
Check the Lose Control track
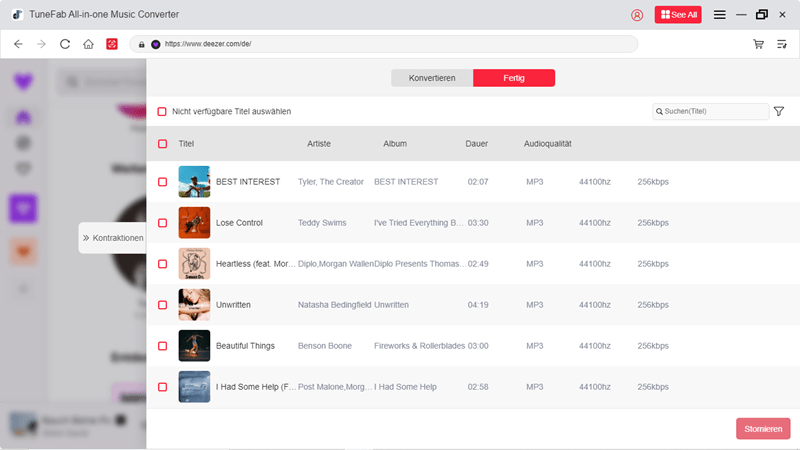(x=162, y=223)
